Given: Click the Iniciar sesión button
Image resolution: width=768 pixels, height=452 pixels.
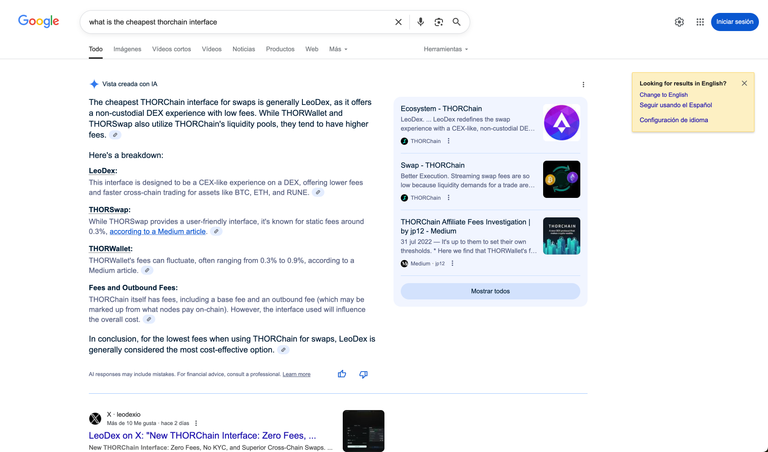Looking at the screenshot, I should (735, 22).
